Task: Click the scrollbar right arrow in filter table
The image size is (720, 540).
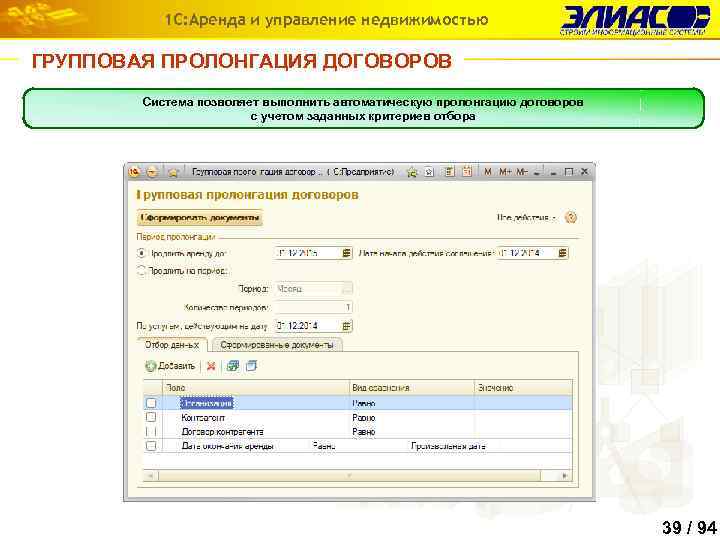Action: tap(565, 476)
